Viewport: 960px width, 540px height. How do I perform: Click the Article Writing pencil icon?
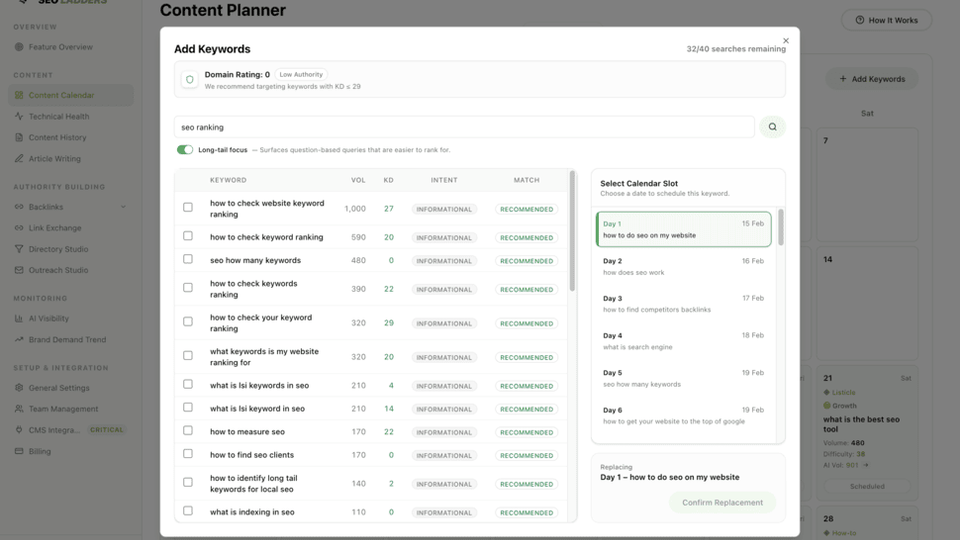[19, 159]
